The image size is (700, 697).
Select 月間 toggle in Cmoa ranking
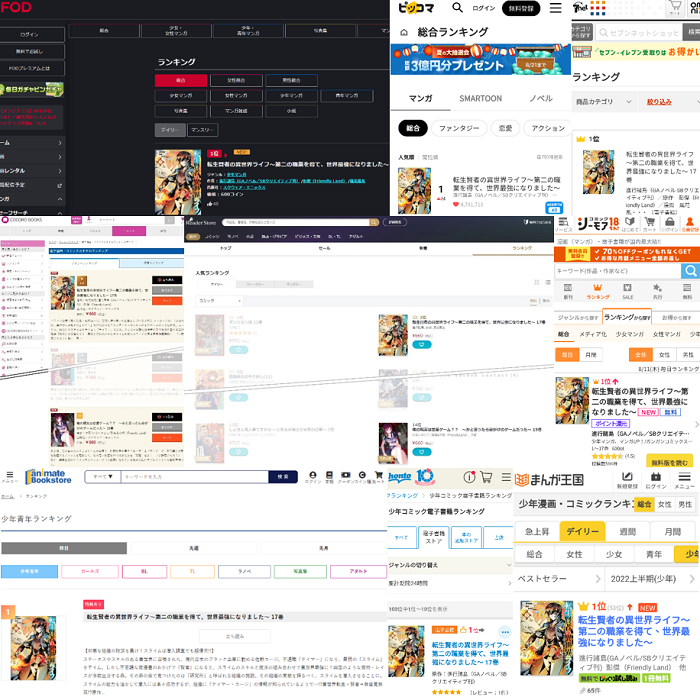pyautogui.click(x=591, y=355)
